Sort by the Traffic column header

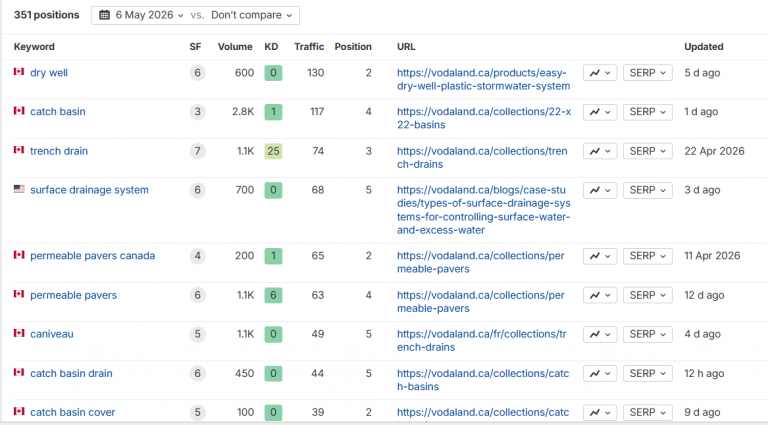(309, 47)
